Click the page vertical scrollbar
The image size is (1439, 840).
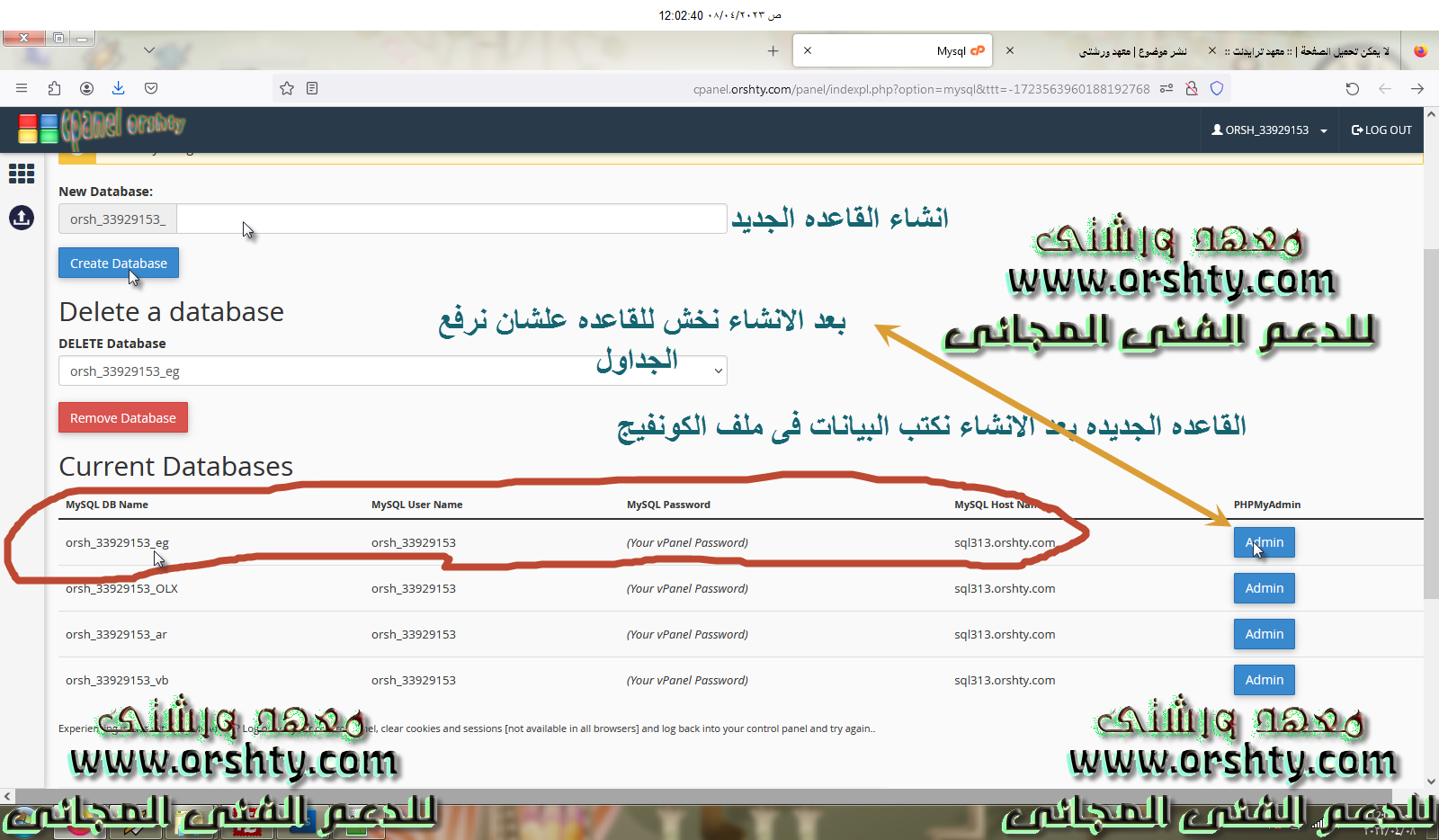pyautogui.click(x=1431, y=423)
